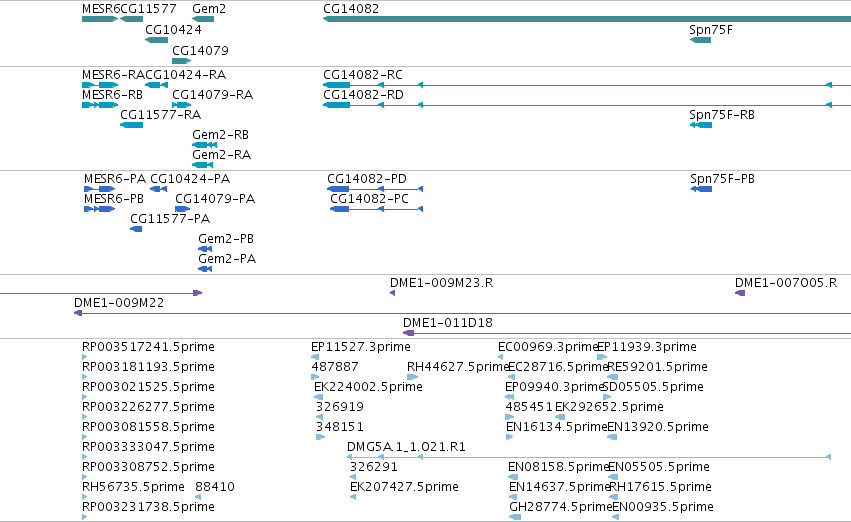The image size is (851, 522).
Task: Select the CG14079-PA protein label
Action: (215, 199)
